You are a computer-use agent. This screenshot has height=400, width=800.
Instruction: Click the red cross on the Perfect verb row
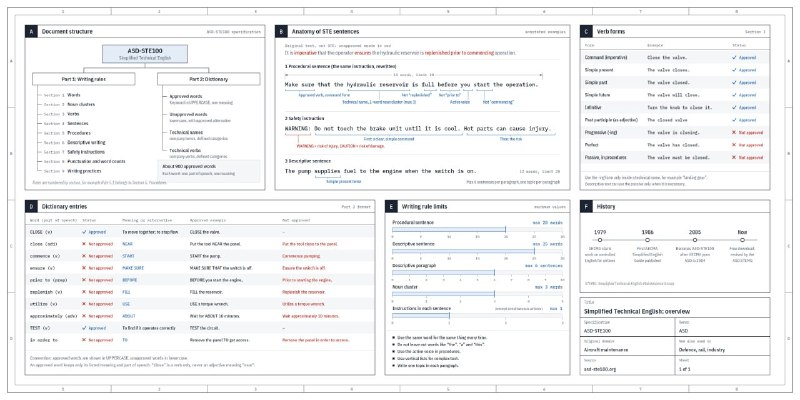coord(734,145)
